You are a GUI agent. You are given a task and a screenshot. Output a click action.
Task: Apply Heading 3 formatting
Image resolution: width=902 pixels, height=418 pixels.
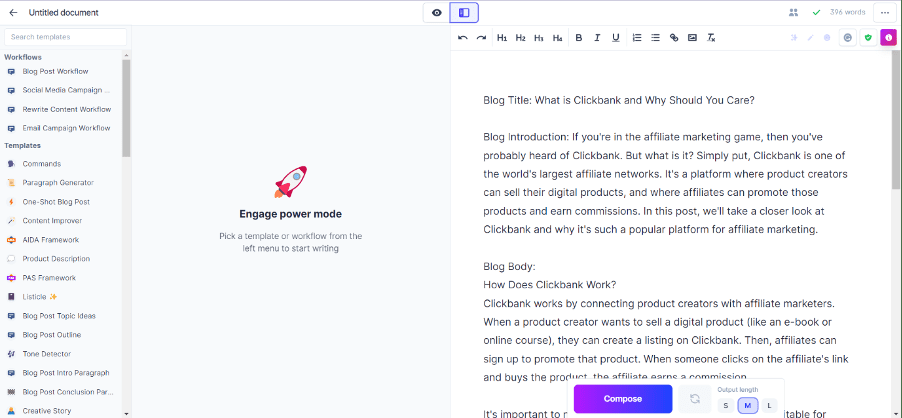(539, 38)
